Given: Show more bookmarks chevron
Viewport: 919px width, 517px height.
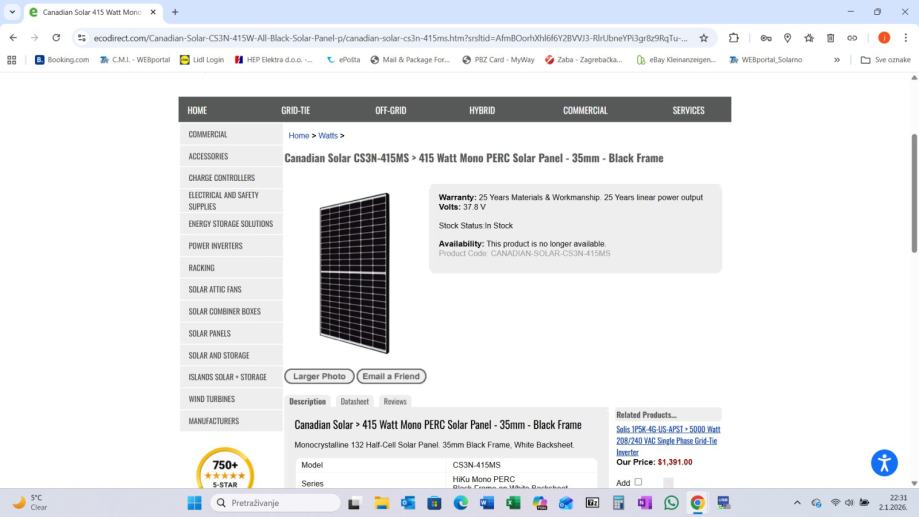Looking at the screenshot, I should click(836, 60).
